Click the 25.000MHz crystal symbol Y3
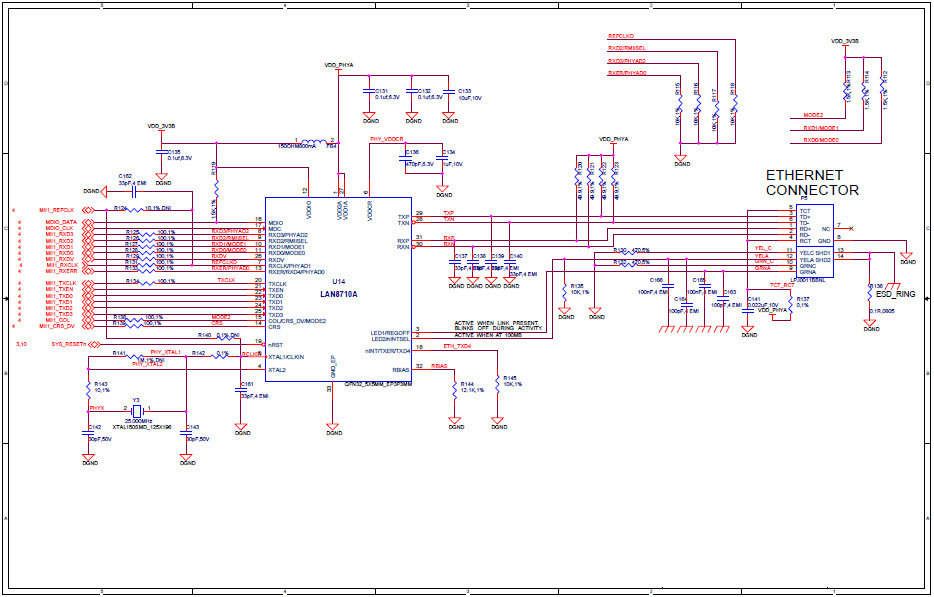 tap(137, 412)
